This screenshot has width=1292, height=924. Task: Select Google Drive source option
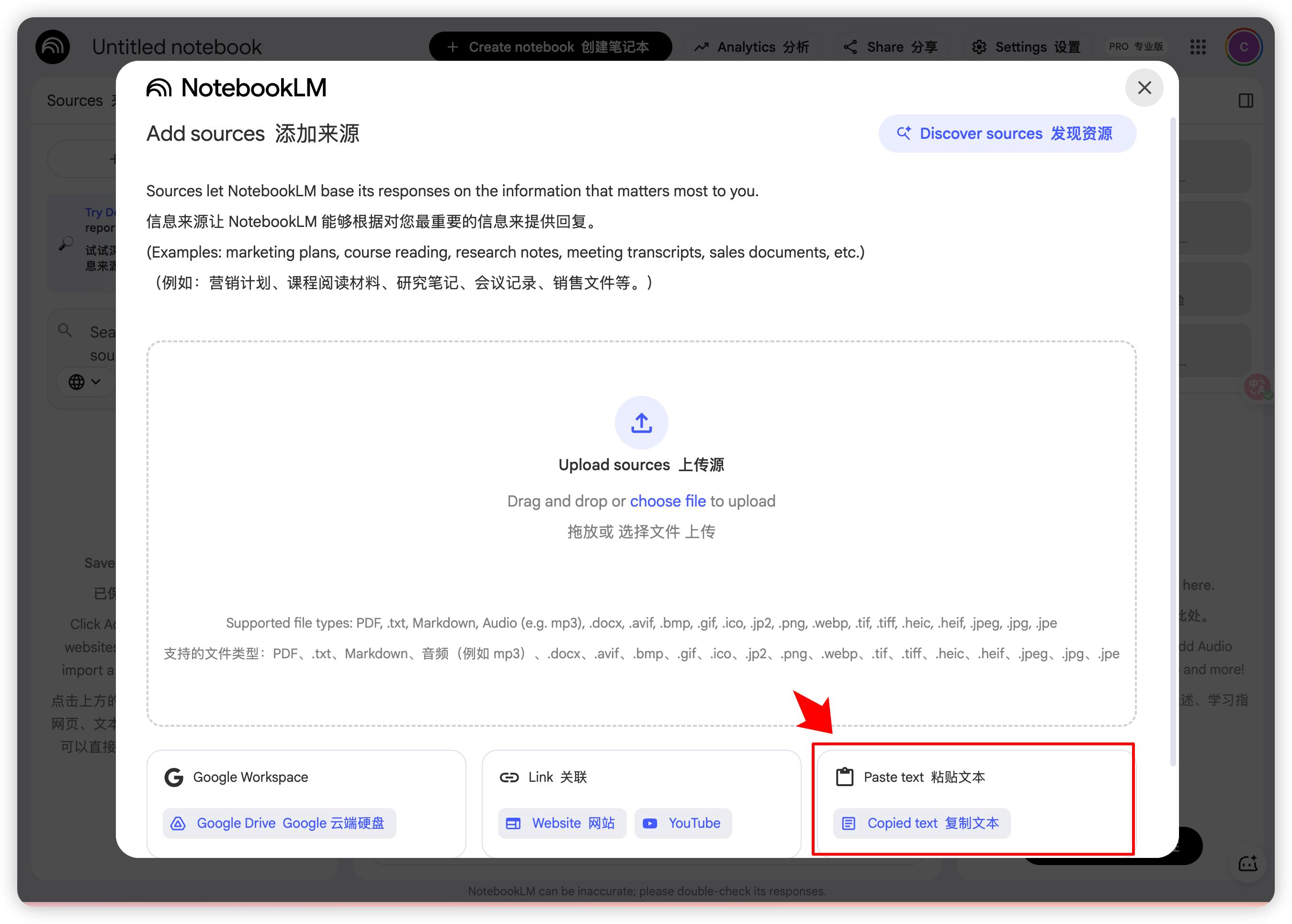tap(280, 823)
